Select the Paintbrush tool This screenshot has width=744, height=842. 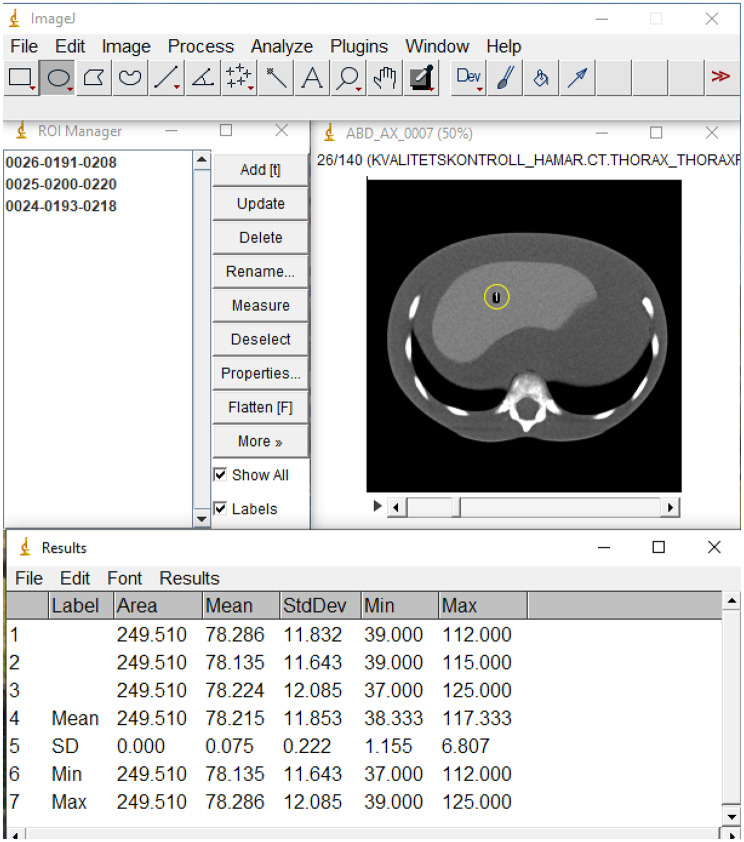tap(505, 78)
